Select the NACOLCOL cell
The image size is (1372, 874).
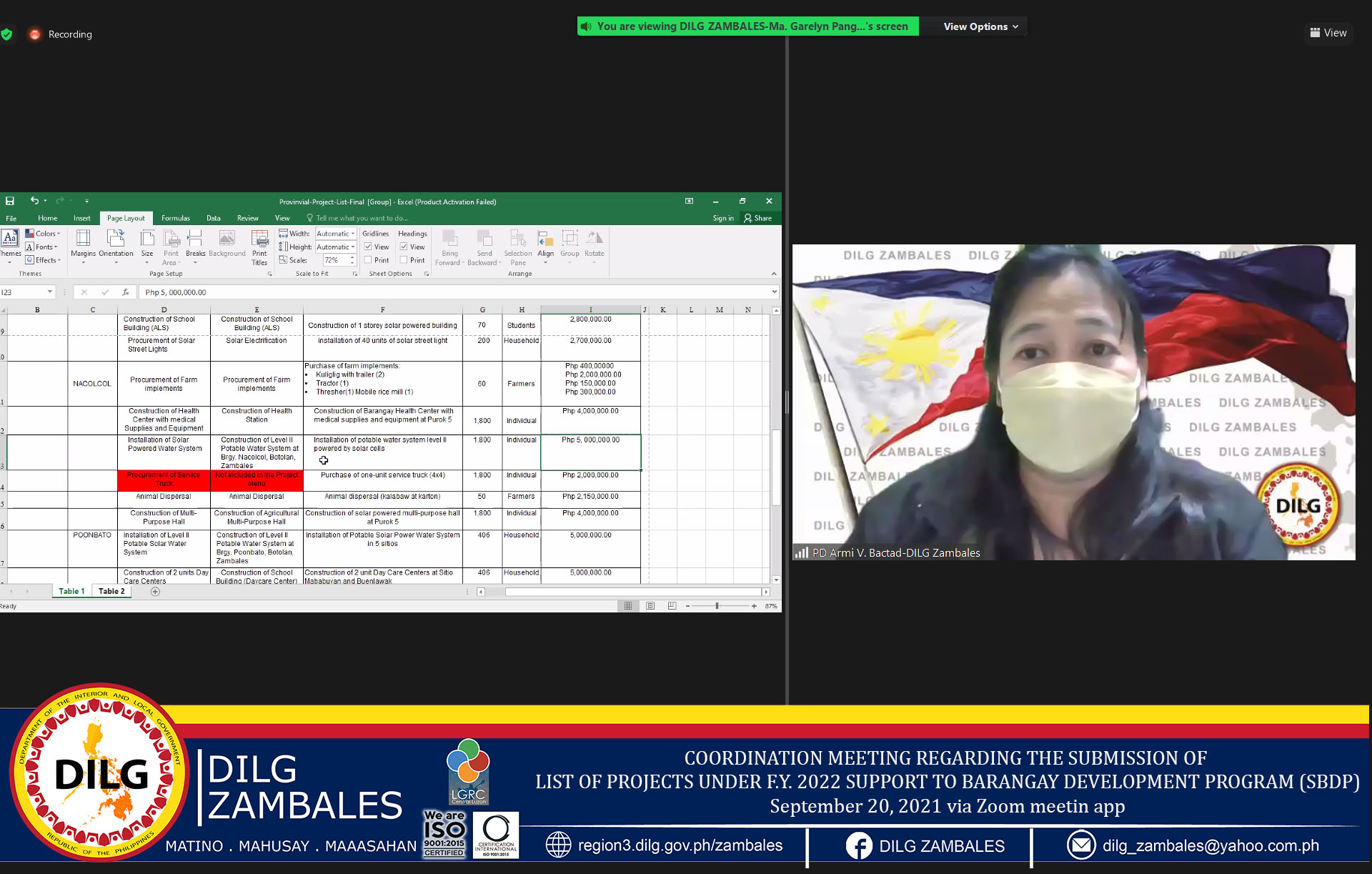pos(92,384)
